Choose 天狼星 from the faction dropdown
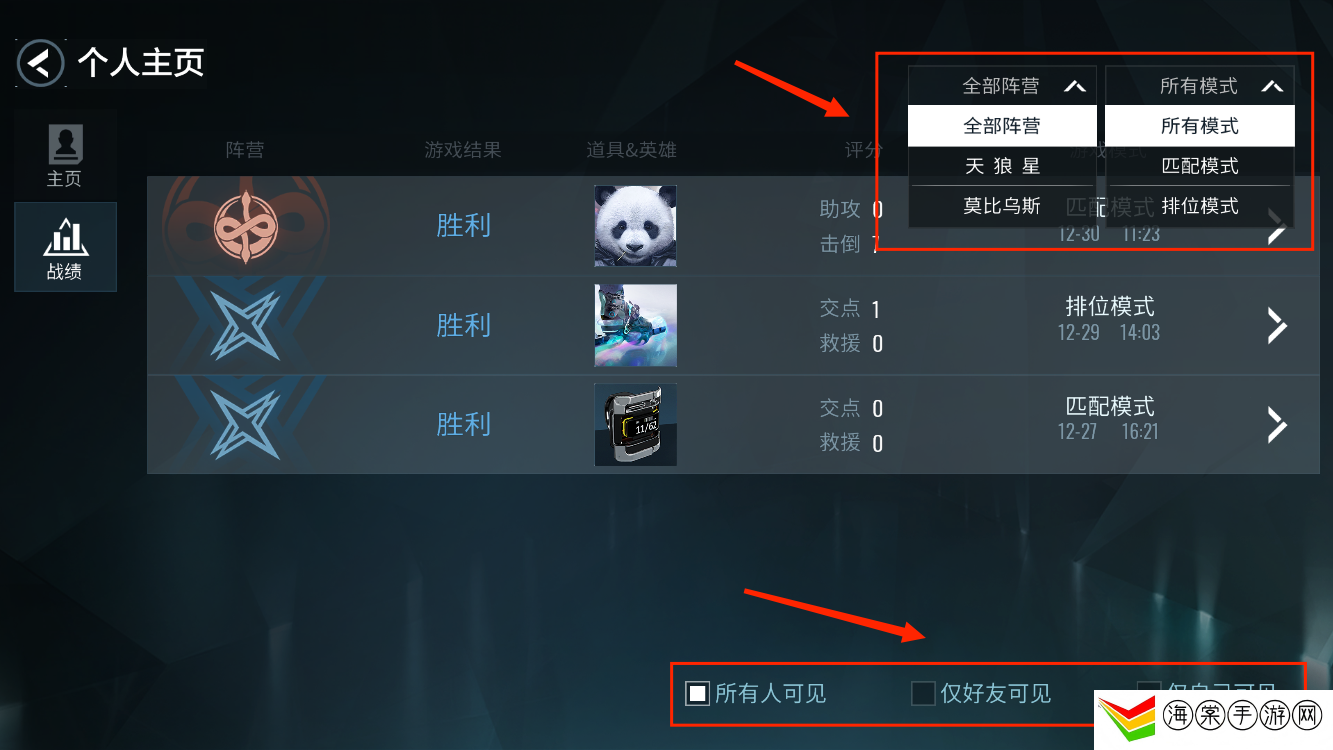1333x750 pixels. (x=1002, y=166)
